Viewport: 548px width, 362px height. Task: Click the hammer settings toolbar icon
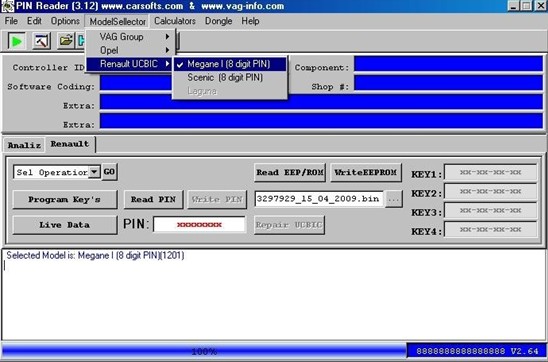42,41
